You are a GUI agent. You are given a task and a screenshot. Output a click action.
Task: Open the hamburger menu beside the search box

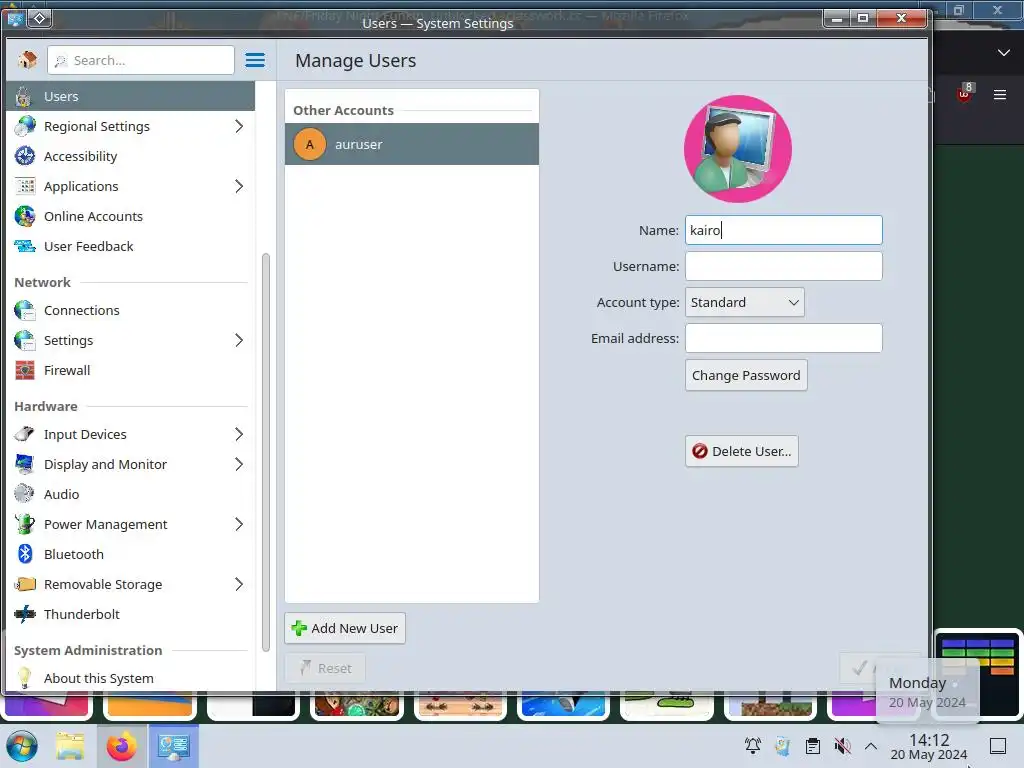(255, 60)
